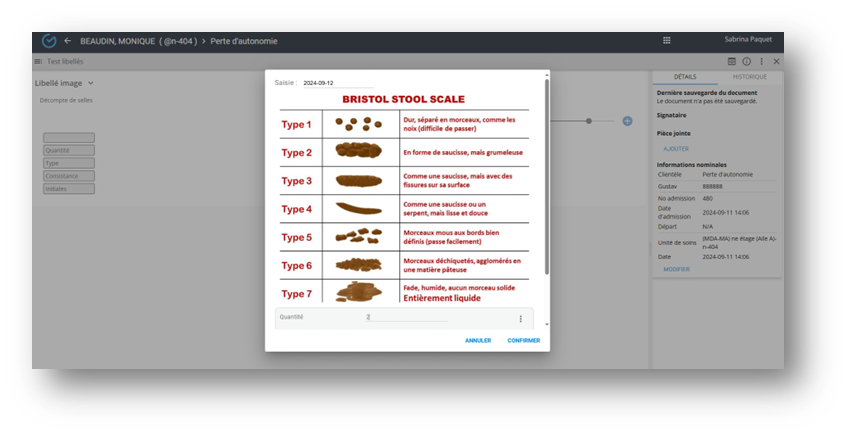Switch to the HISTORIQUE tab
Screen dimensions: 849x434
(x=750, y=77)
